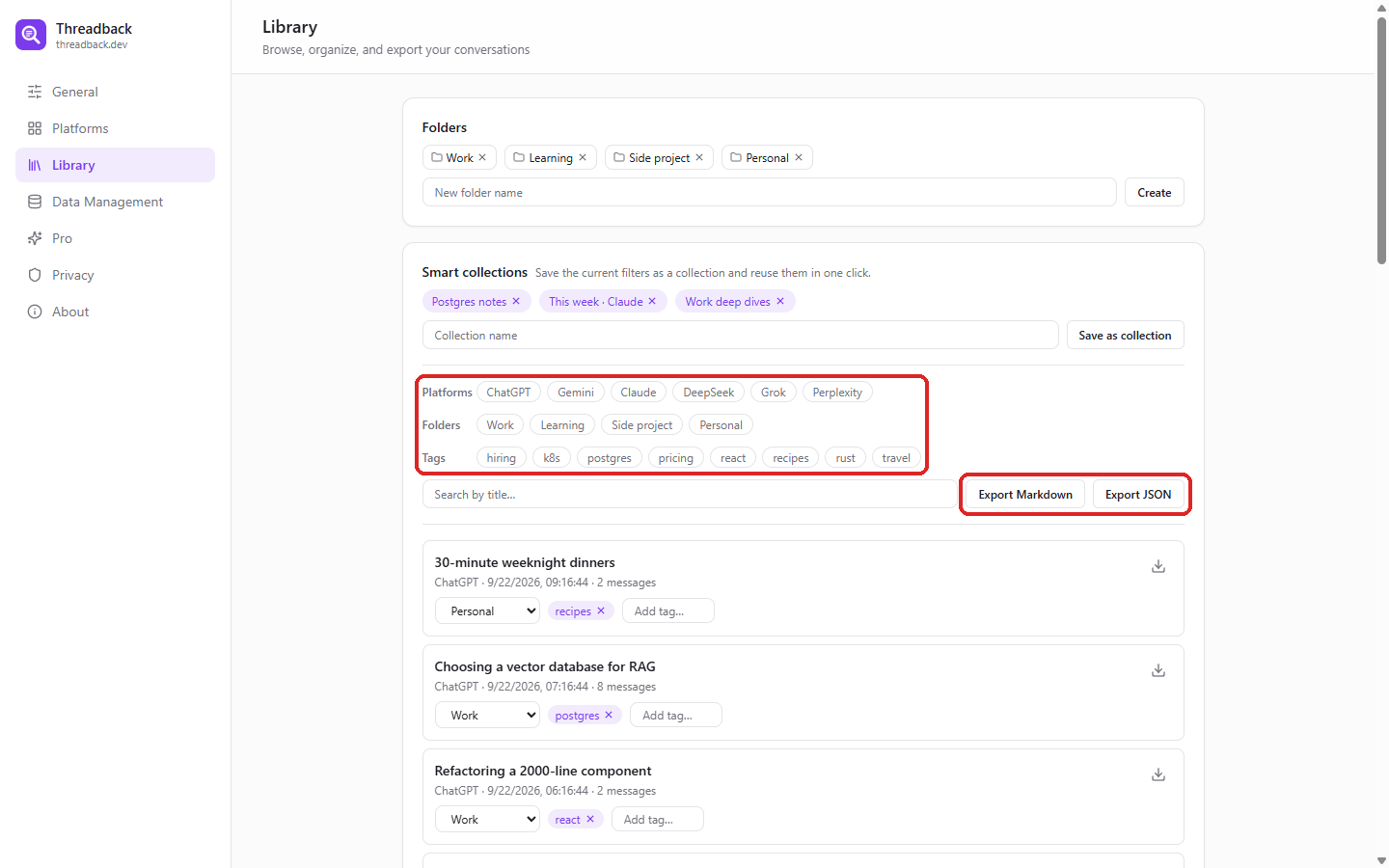This screenshot has width=1389, height=868.
Task: Apply the This week · Claude collection
Action: (x=595, y=301)
